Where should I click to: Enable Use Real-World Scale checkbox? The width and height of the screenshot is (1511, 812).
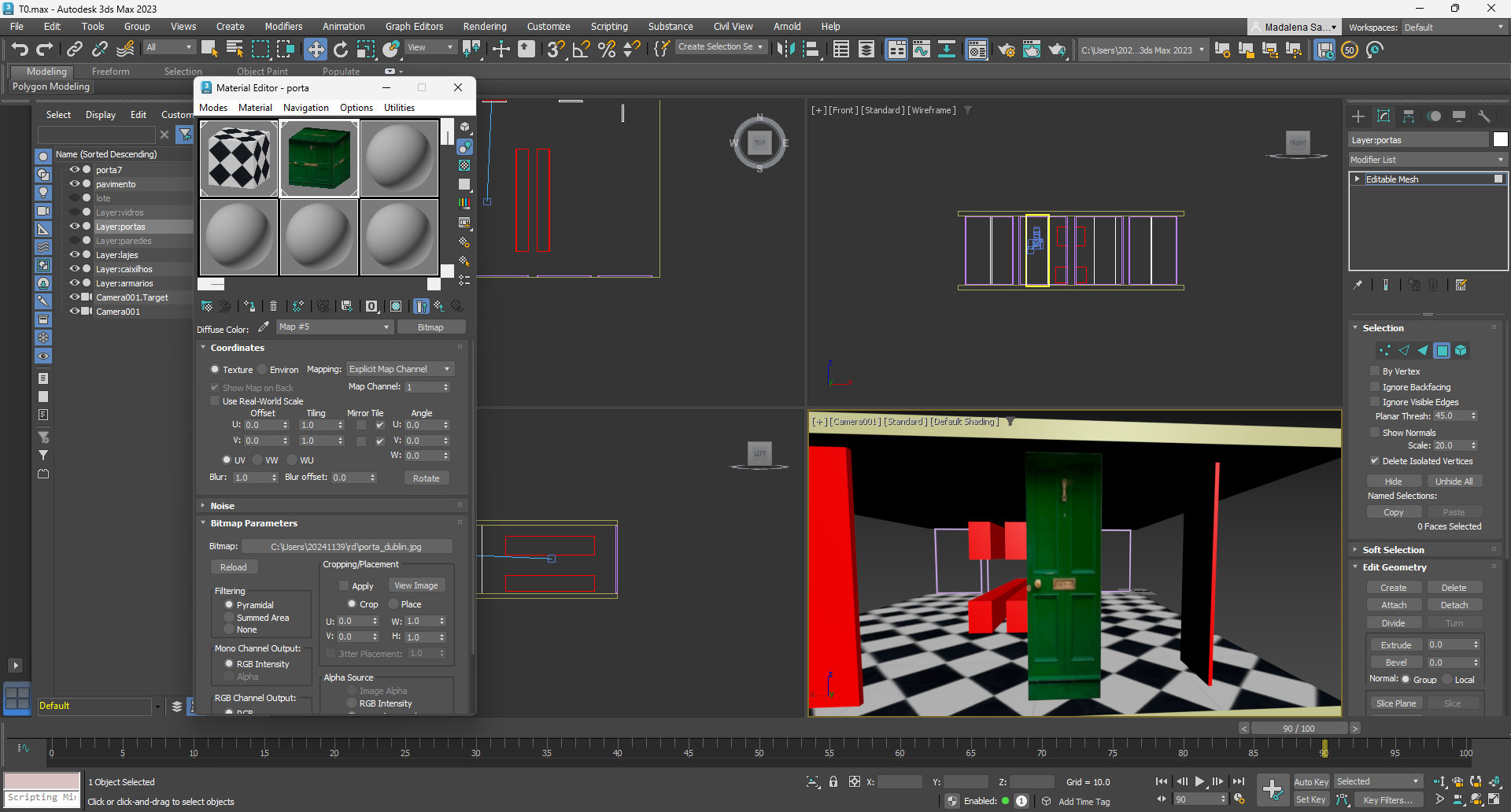(x=215, y=401)
